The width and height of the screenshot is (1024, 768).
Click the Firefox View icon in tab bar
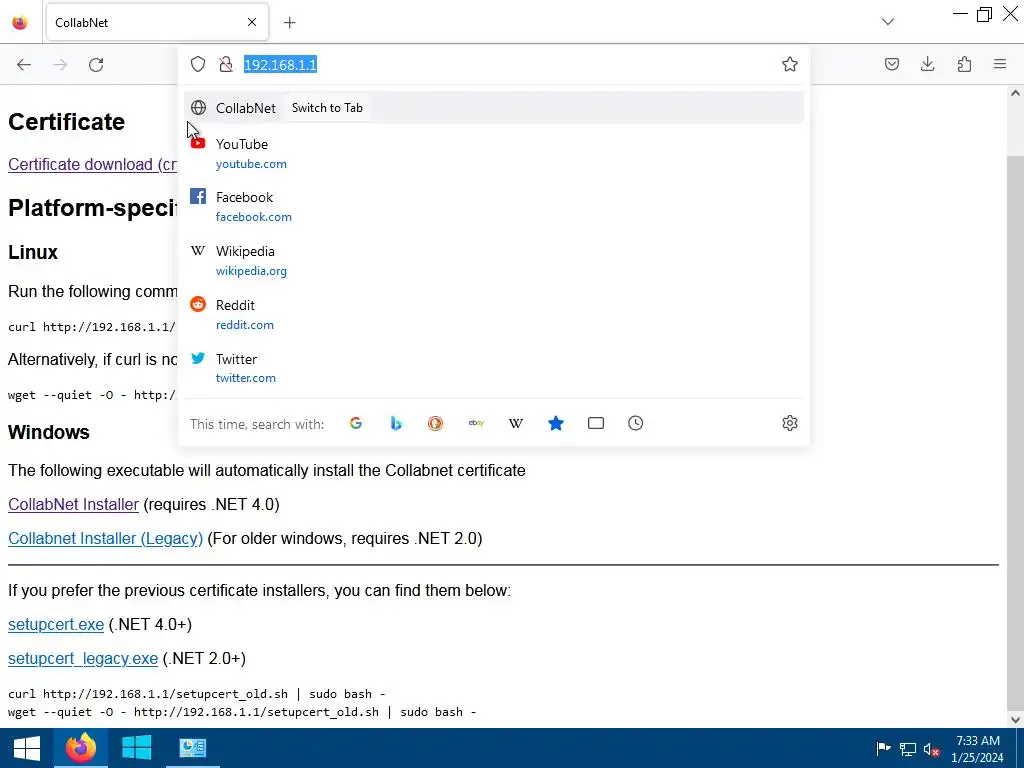point(20,22)
